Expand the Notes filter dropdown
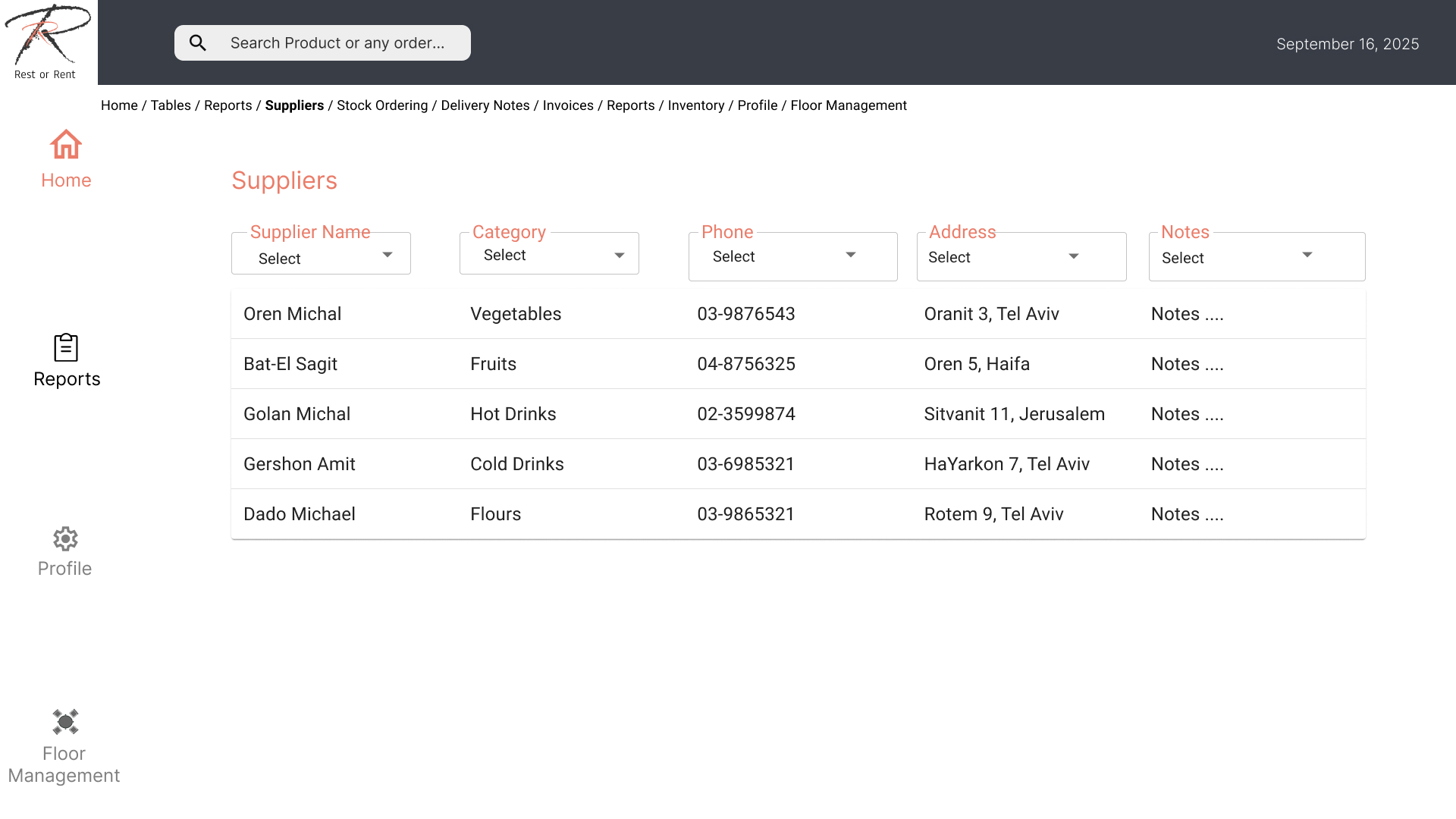Screen dimensions: 1456x819 click(1257, 256)
